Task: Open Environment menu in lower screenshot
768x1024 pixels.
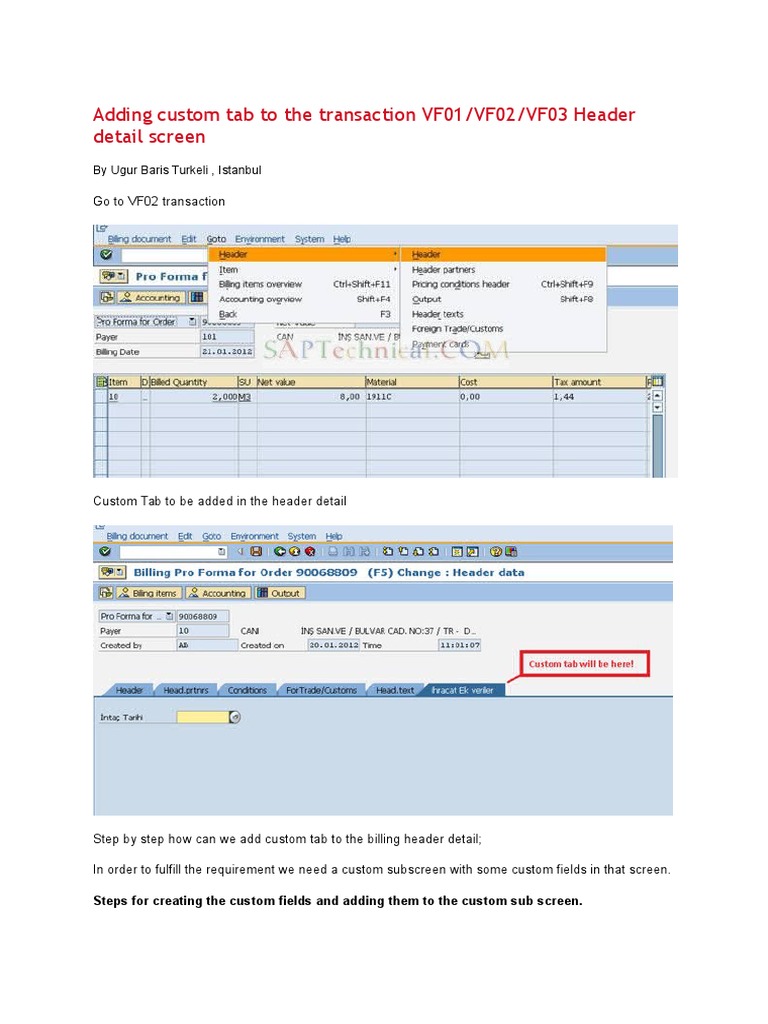Action: tap(254, 536)
